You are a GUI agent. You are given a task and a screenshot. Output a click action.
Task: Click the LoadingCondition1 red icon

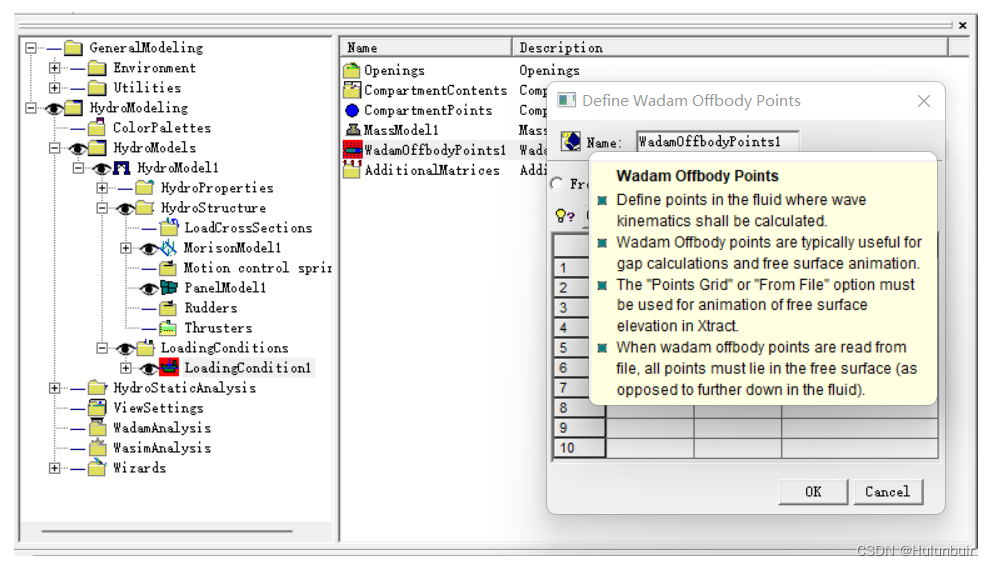pos(169,368)
